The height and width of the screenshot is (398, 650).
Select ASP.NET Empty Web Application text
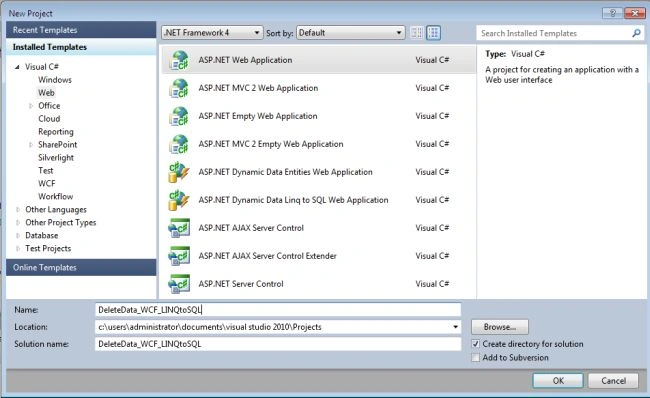(257, 116)
